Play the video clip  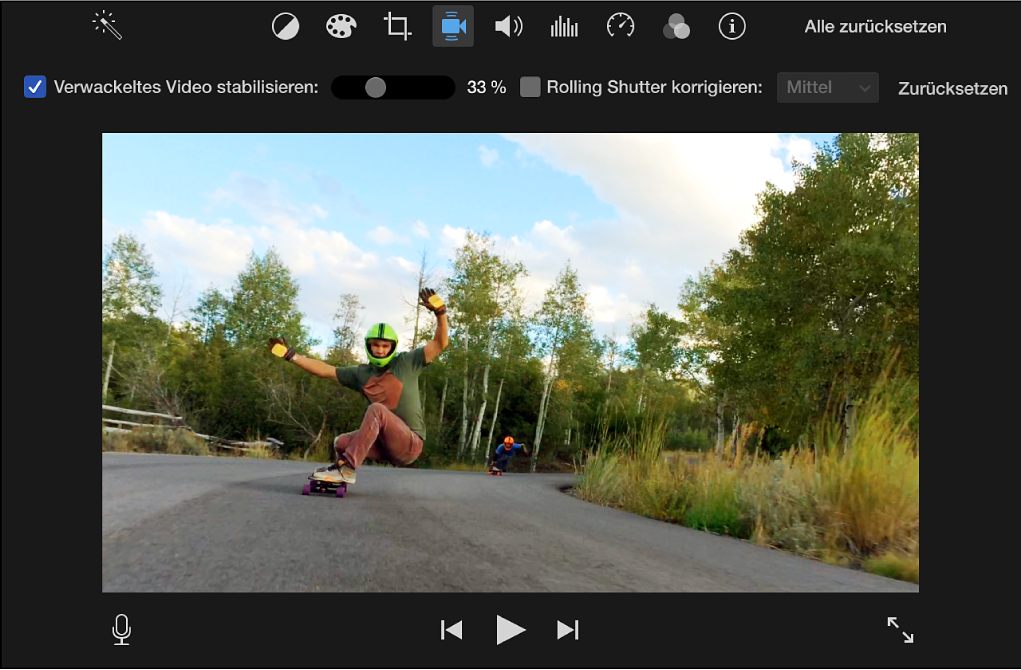tap(510, 630)
